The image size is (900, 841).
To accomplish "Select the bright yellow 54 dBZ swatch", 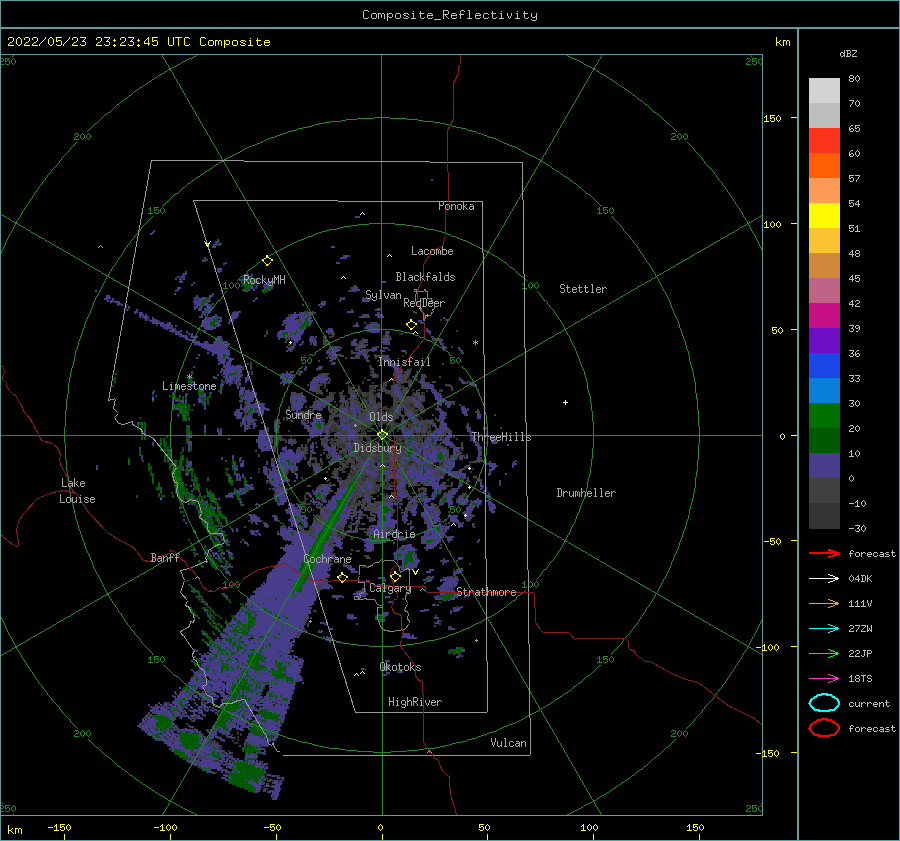I will pyautogui.click(x=824, y=215).
